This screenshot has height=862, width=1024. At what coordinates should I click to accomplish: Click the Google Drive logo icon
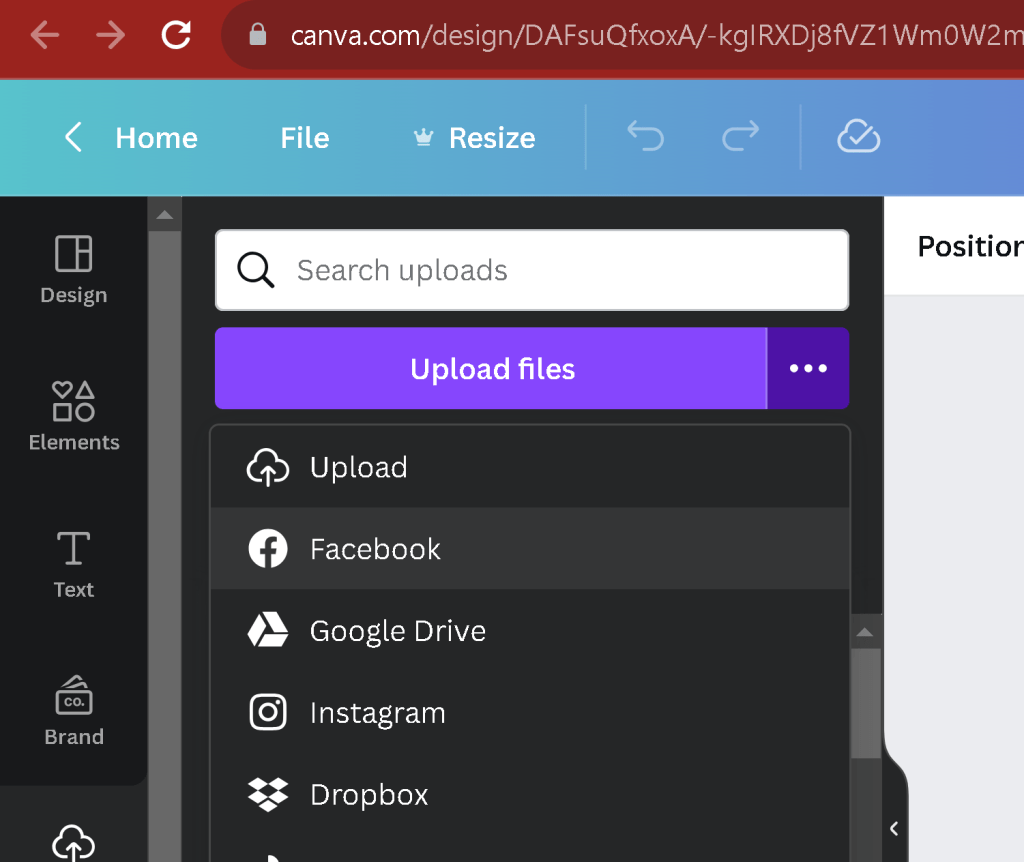[x=268, y=630]
